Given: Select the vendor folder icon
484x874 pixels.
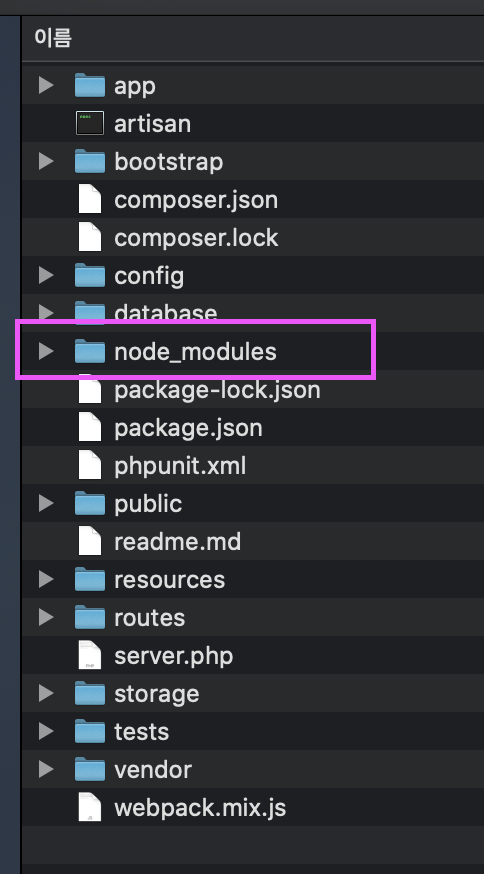Looking at the screenshot, I should click(x=90, y=769).
